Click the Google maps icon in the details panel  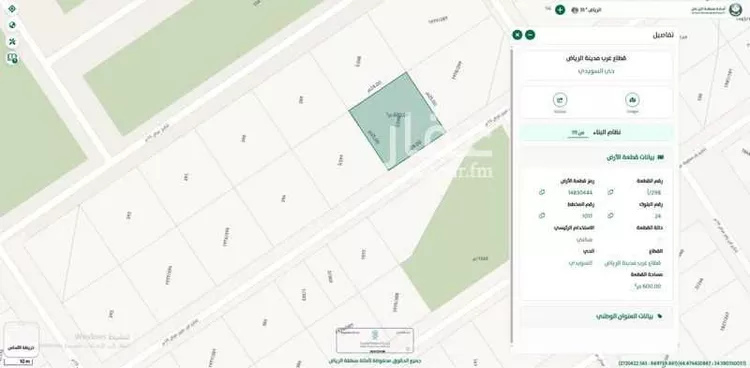(632, 100)
